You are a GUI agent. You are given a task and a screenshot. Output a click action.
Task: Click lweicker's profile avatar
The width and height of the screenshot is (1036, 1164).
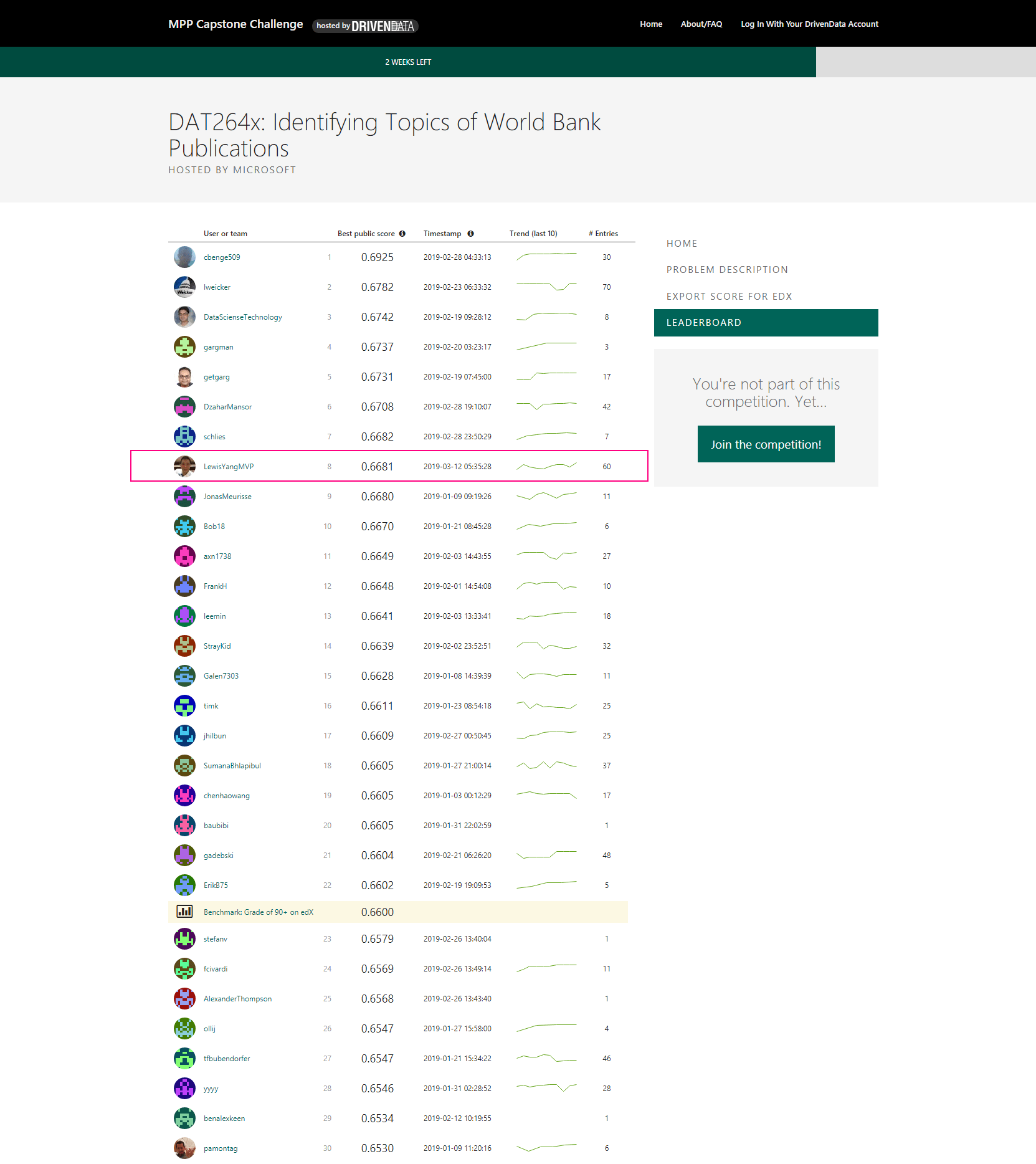coord(184,287)
